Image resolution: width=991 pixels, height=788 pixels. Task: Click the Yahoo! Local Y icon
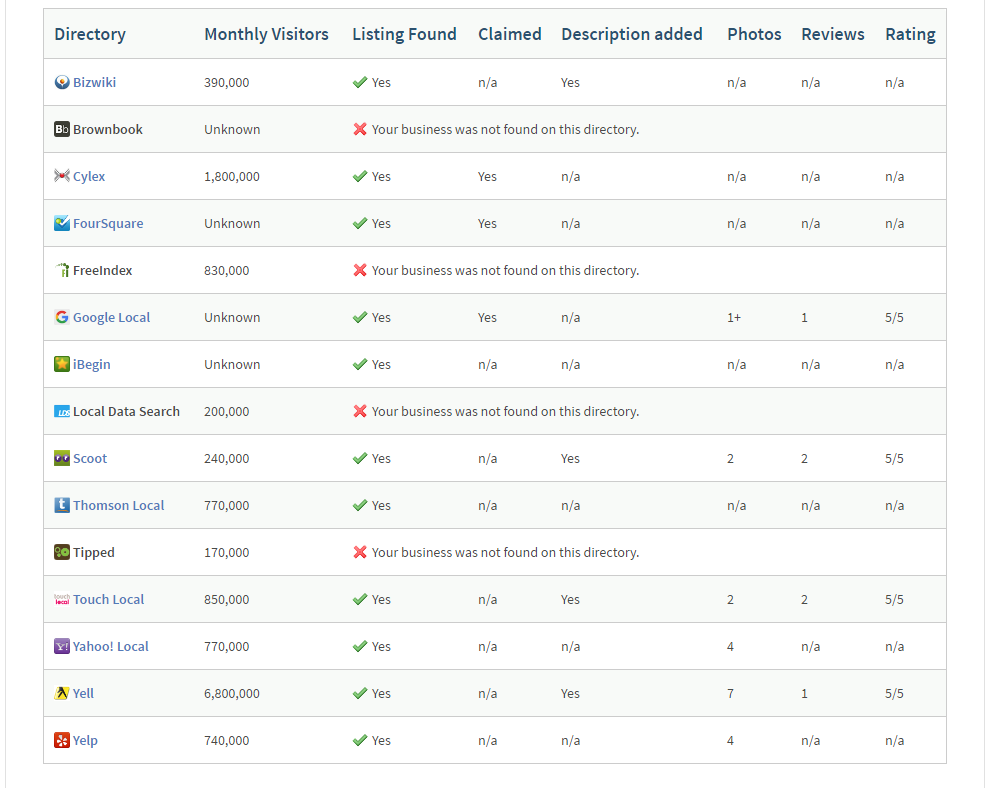(x=61, y=646)
